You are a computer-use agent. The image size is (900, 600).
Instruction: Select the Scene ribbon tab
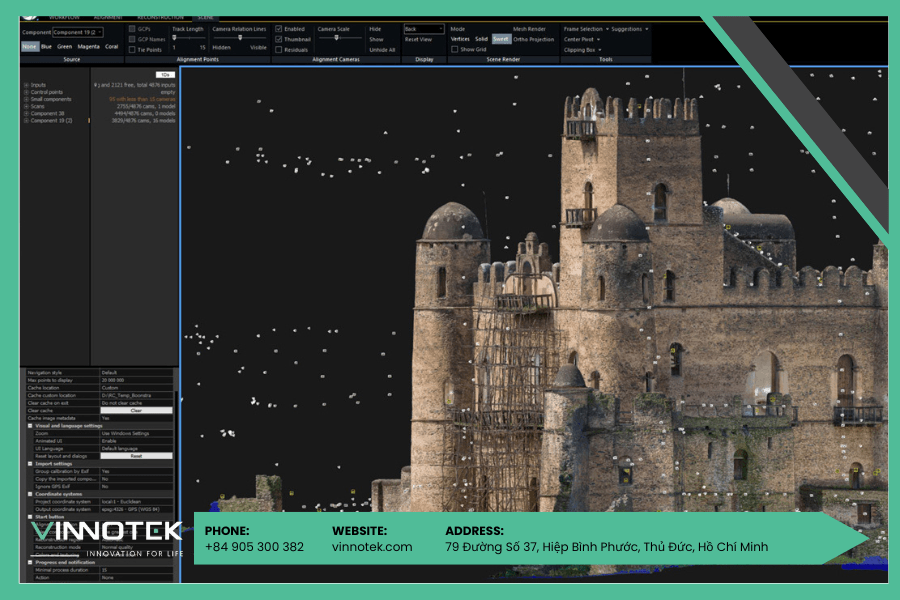point(205,18)
